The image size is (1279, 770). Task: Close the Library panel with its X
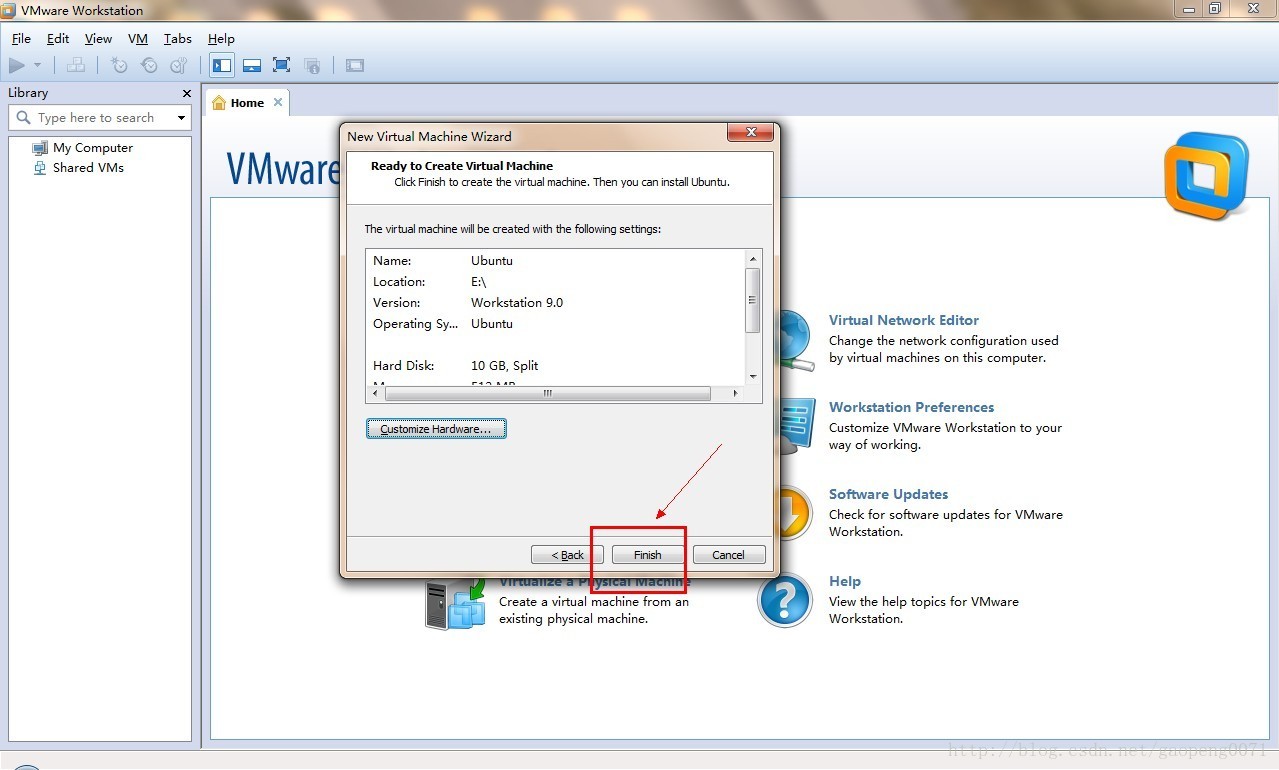click(186, 93)
